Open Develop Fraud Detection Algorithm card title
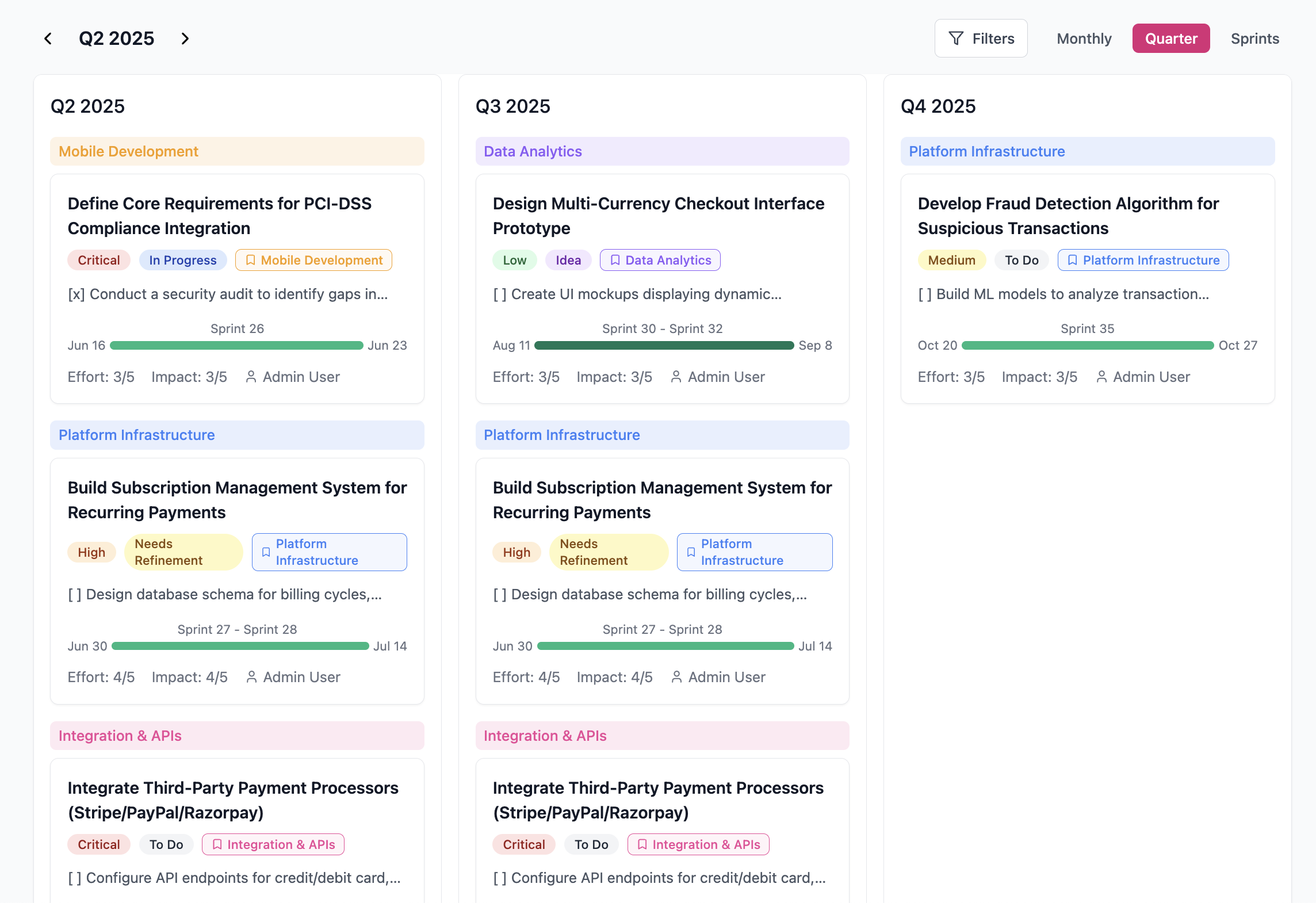The image size is (1316, 903). coord(1068,216)
